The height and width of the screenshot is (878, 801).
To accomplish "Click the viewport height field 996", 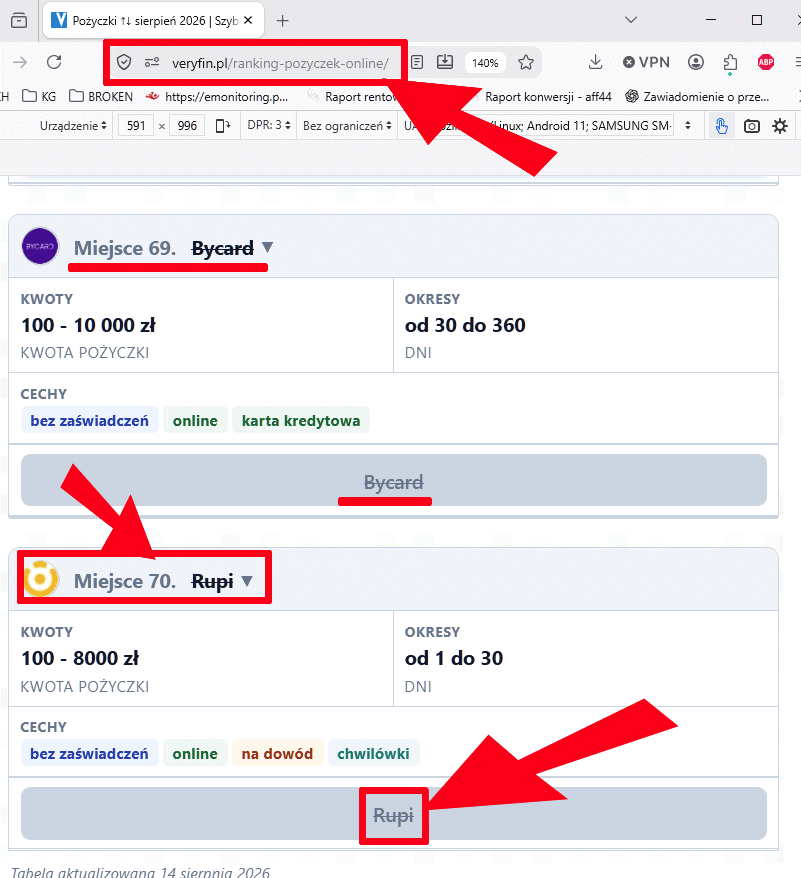I will [x=187, y=125].
